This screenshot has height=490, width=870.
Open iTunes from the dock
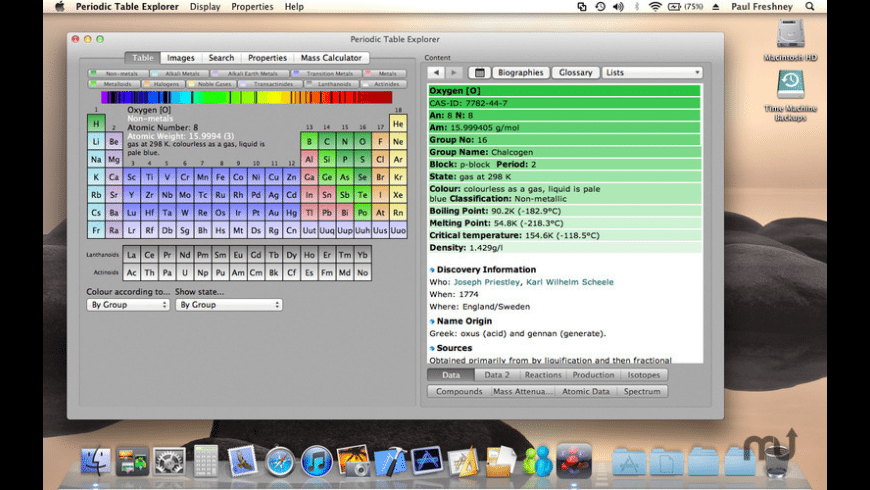[x=317, y=461]
